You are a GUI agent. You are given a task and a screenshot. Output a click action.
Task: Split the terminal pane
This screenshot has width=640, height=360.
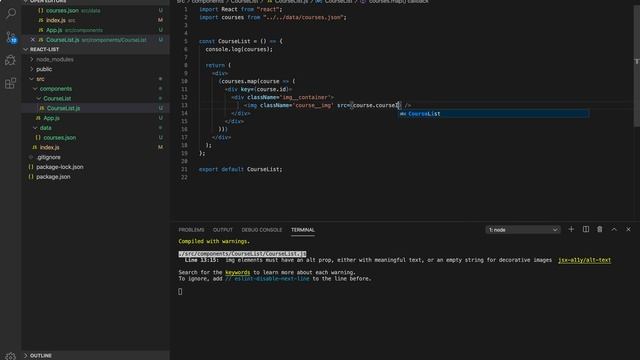pos(586,229)
